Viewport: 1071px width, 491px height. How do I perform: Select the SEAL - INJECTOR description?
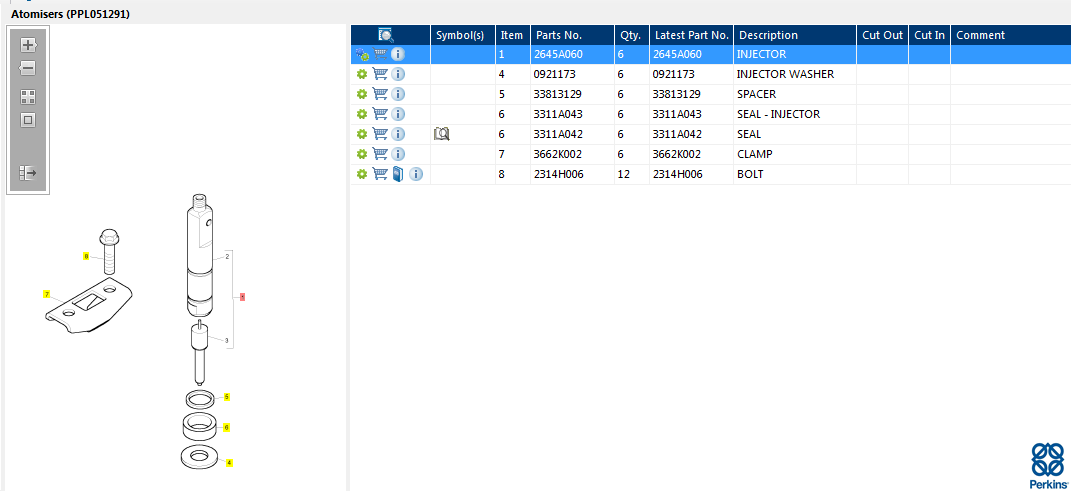pyautogui.click(x=795, y=114)
